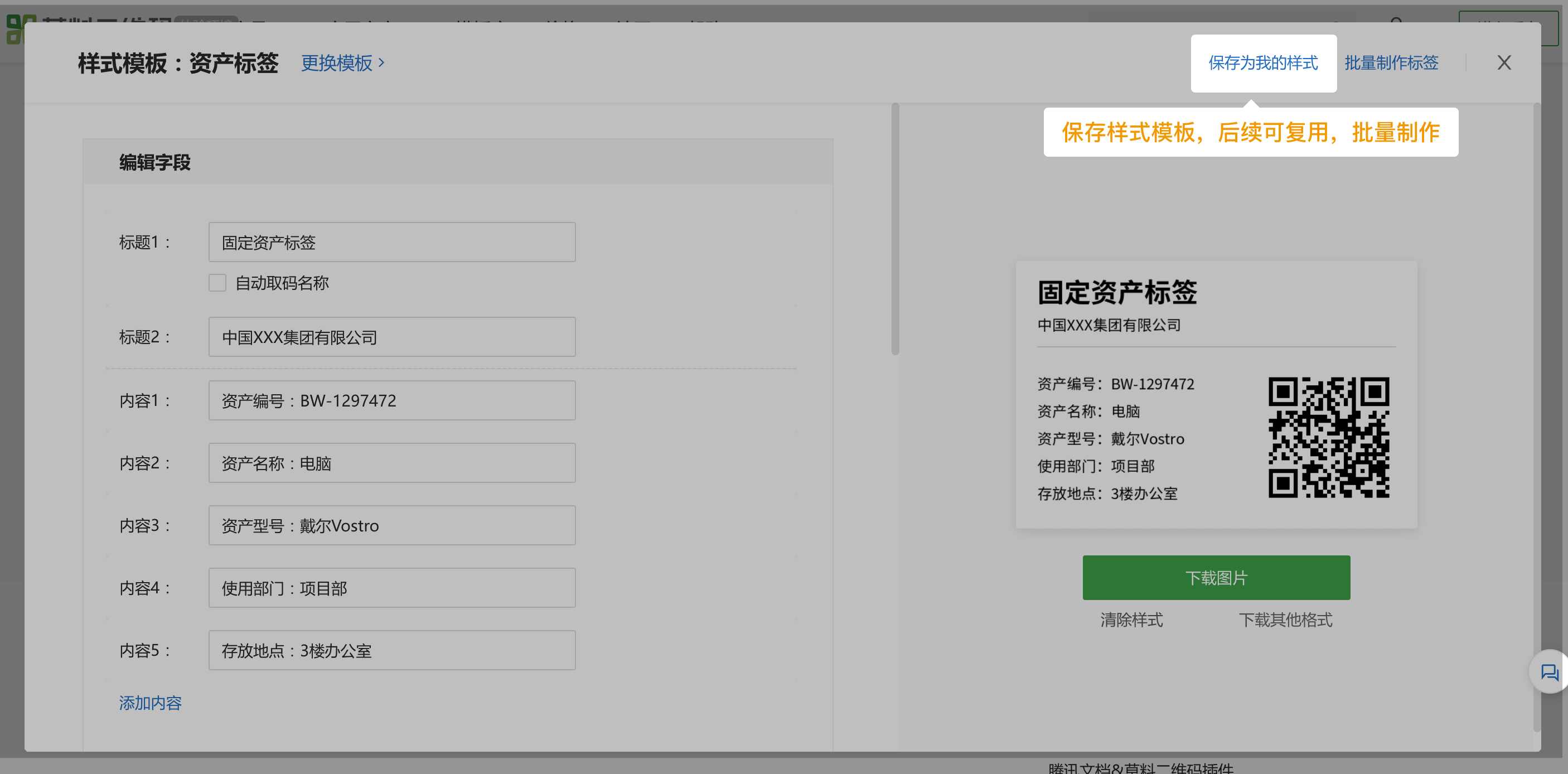The image size is (1568, 774).
Task: Click the 内容2 asset name field
Action: click(x=392, y=463)
